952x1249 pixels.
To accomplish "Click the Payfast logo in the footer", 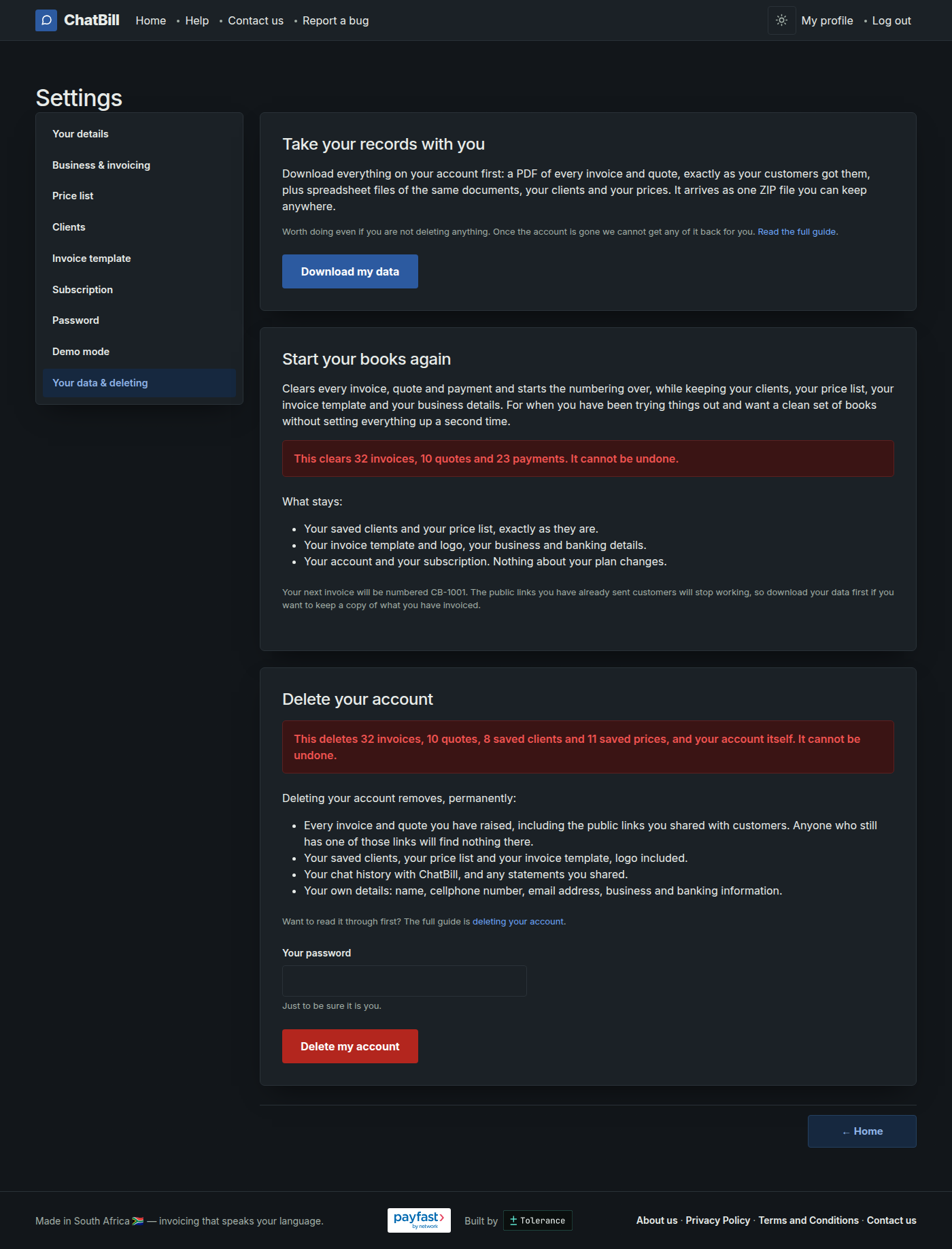I will click(x=419, y=1220).
